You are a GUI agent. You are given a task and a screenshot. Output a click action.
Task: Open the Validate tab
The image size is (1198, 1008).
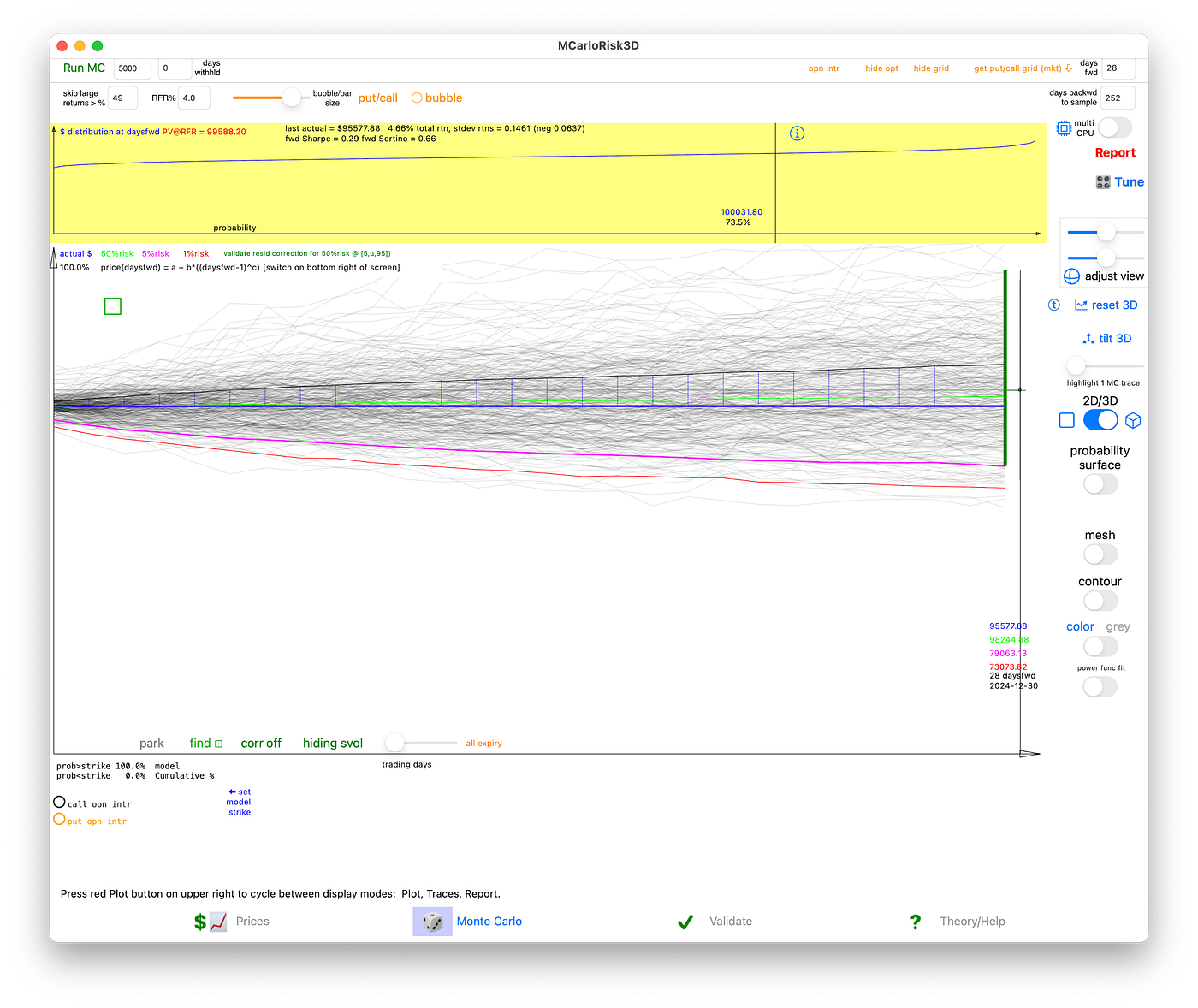731,922
